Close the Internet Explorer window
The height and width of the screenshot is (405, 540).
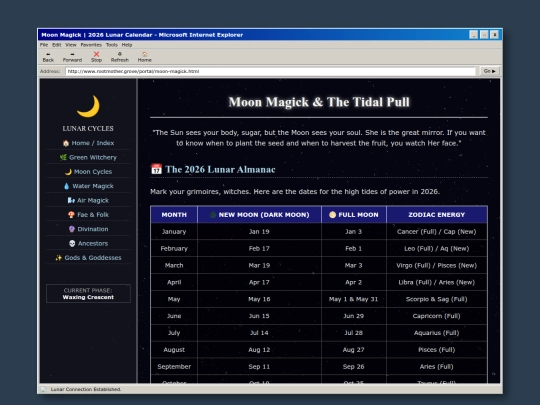coord(495,35)
